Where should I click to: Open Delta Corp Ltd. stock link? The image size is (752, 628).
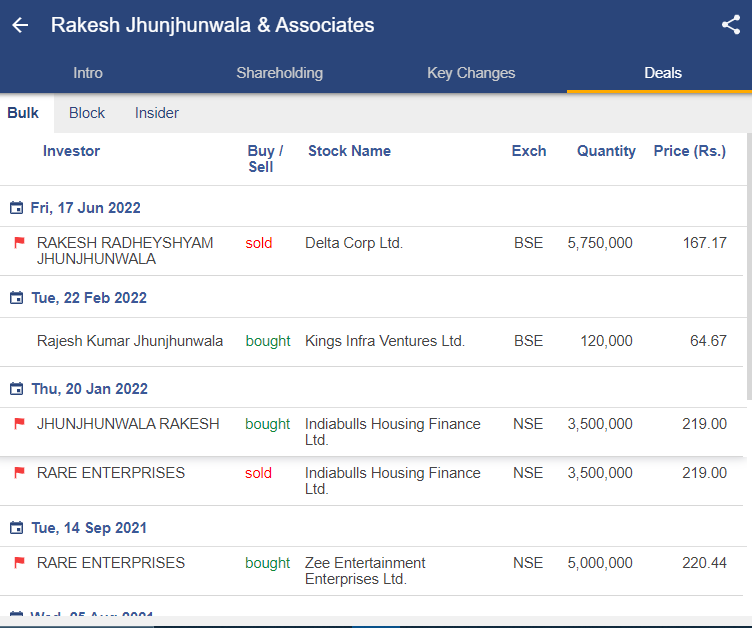pos(354,243)
